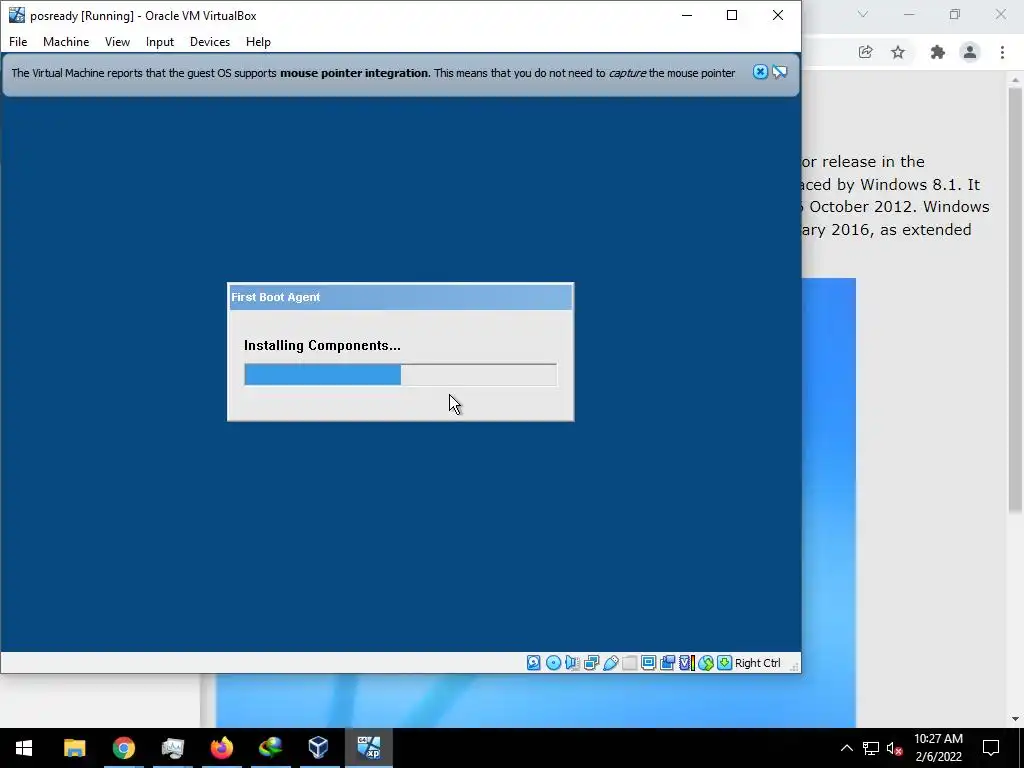Viewport: 1024px width, 768px height.
Task: Open the Input menu
Action: [x=160, y=42]
